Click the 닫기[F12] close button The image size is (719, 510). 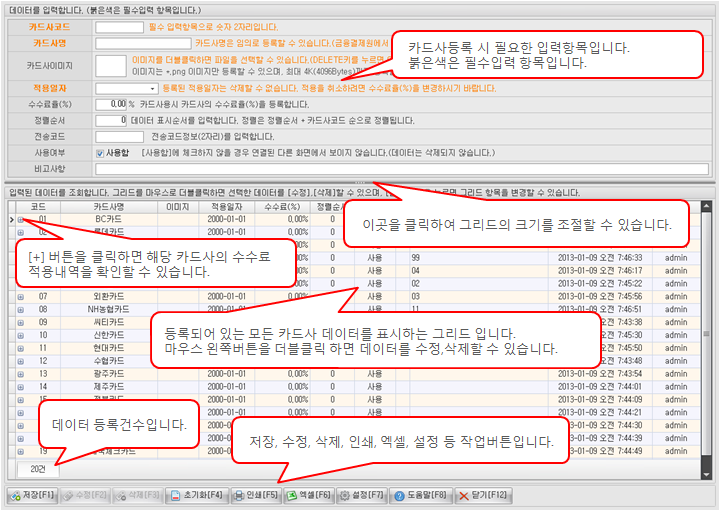coord(484,495)
